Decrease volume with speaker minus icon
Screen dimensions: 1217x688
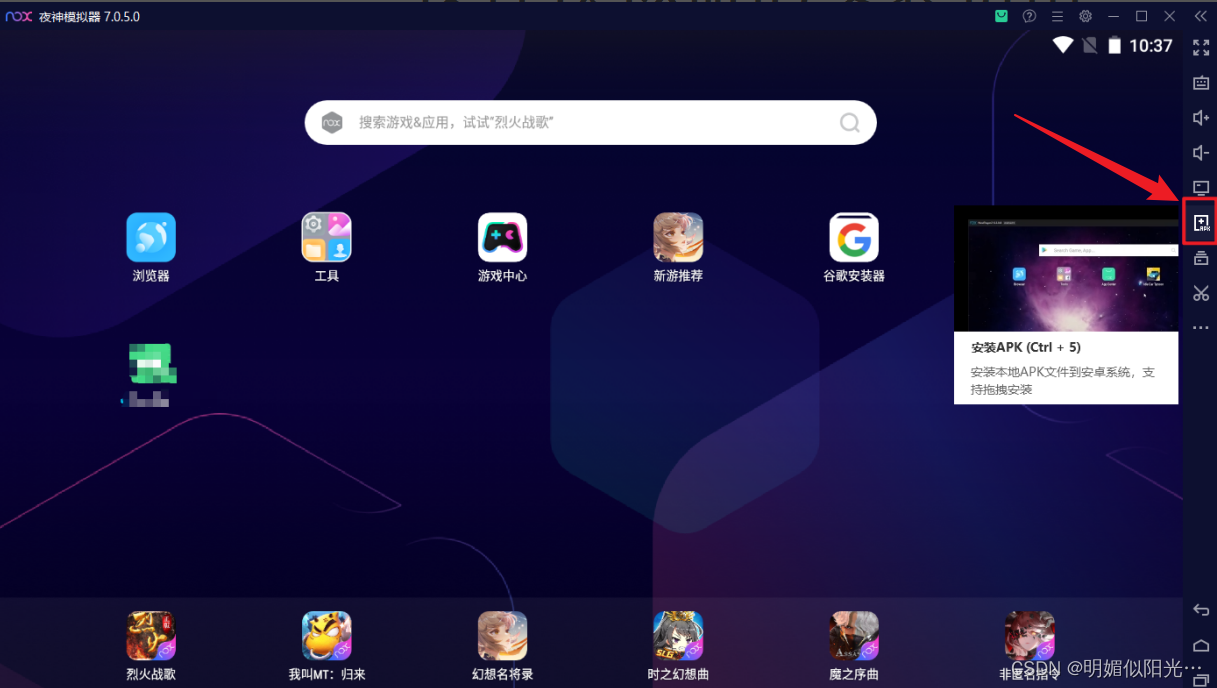coord(1201,153)
